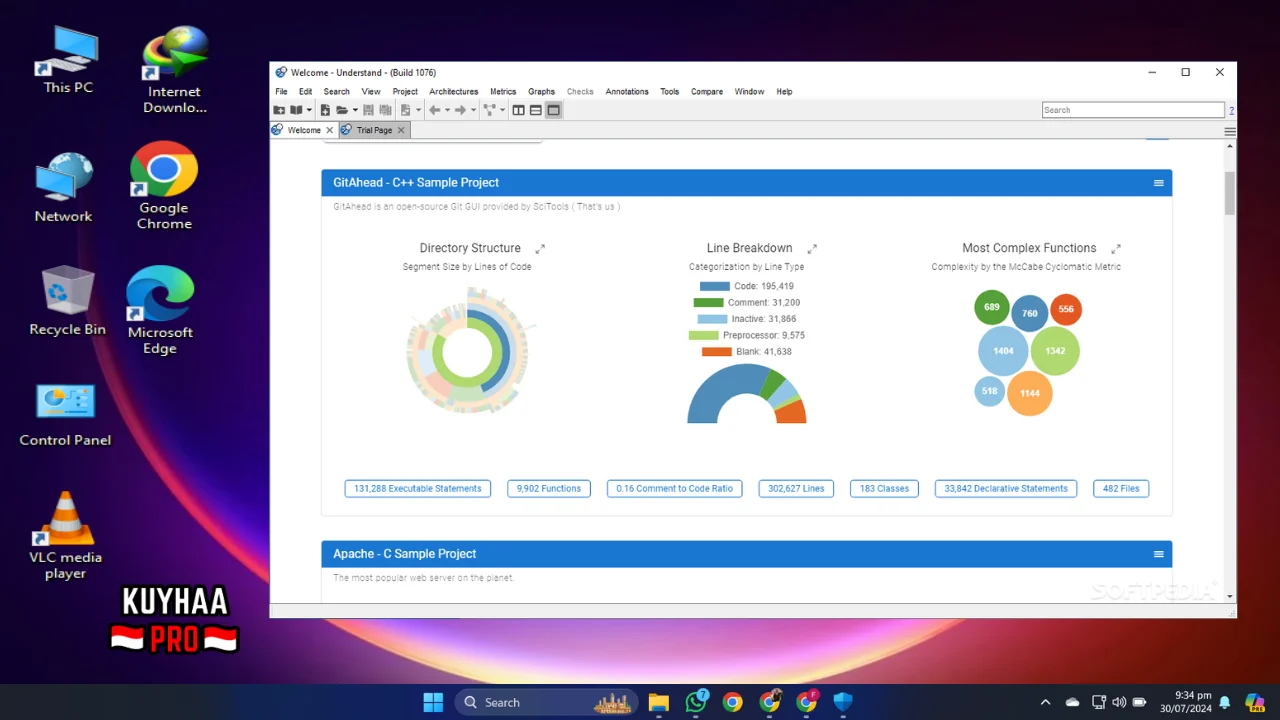Open the tab list hamburger menu
1280x720 pixels.
(1230, 131)
